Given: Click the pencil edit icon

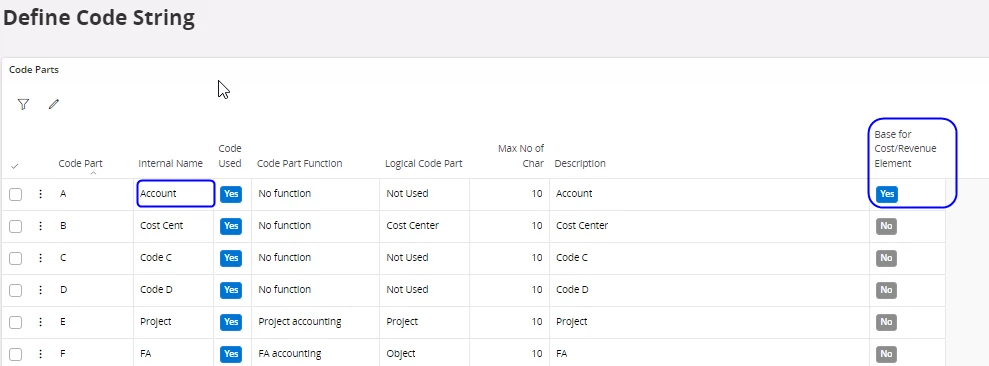Looking at the screenshot, I should (54, 104).
